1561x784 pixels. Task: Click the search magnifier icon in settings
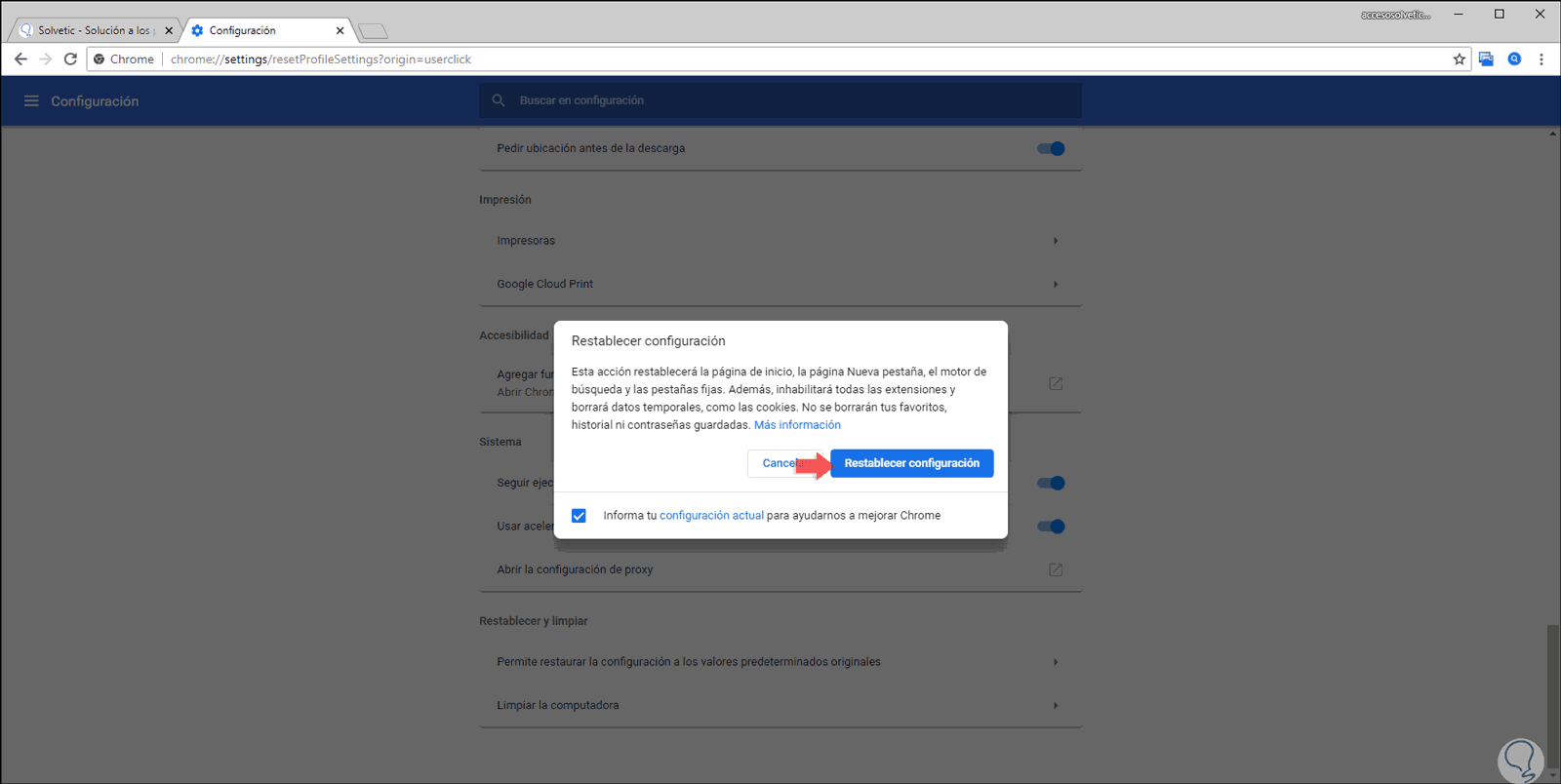(499, 100)
